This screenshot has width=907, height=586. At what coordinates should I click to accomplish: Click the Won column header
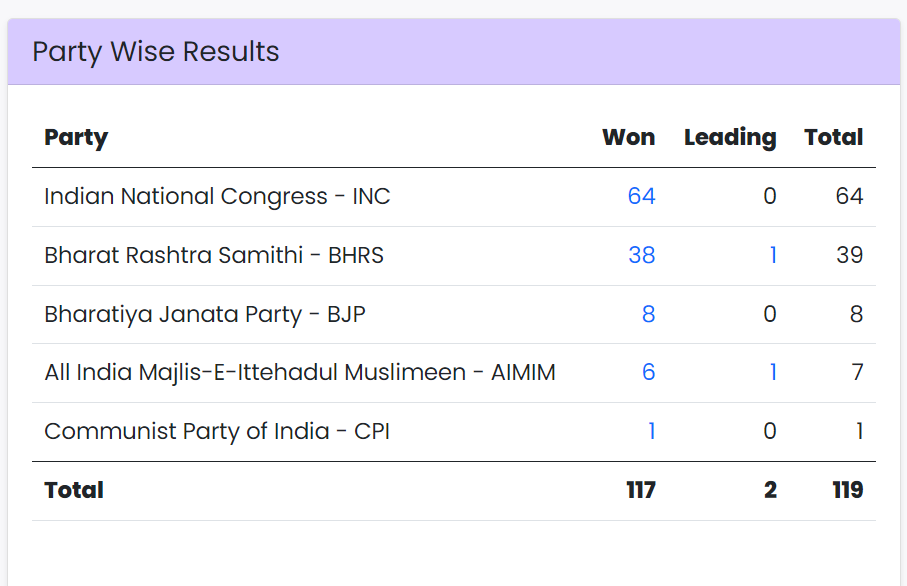(629, 137)
